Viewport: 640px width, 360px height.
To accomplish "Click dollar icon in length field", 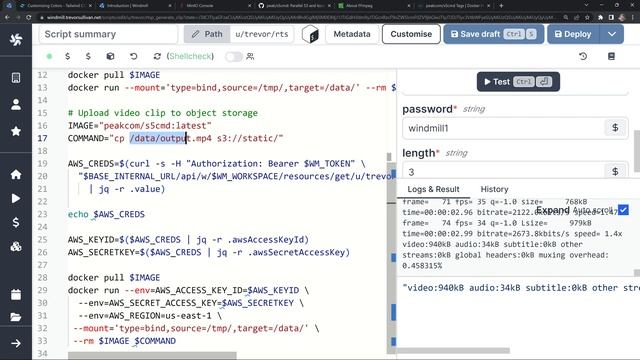I will click(615, 171).
